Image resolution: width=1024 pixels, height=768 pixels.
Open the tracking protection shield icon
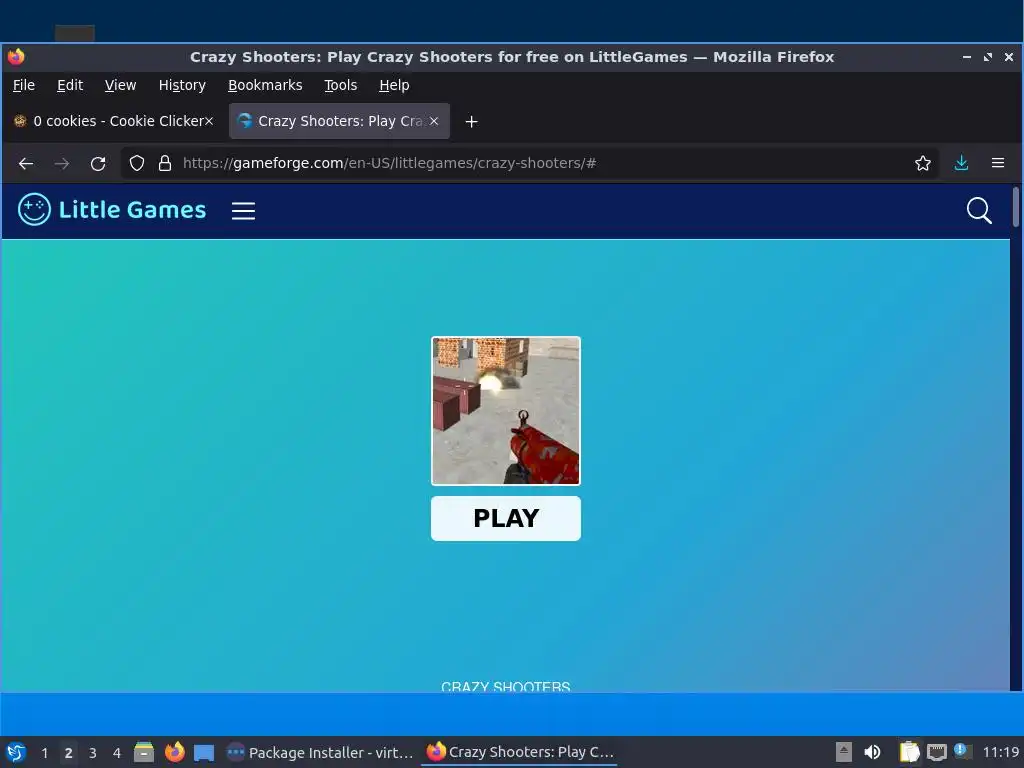136,163
